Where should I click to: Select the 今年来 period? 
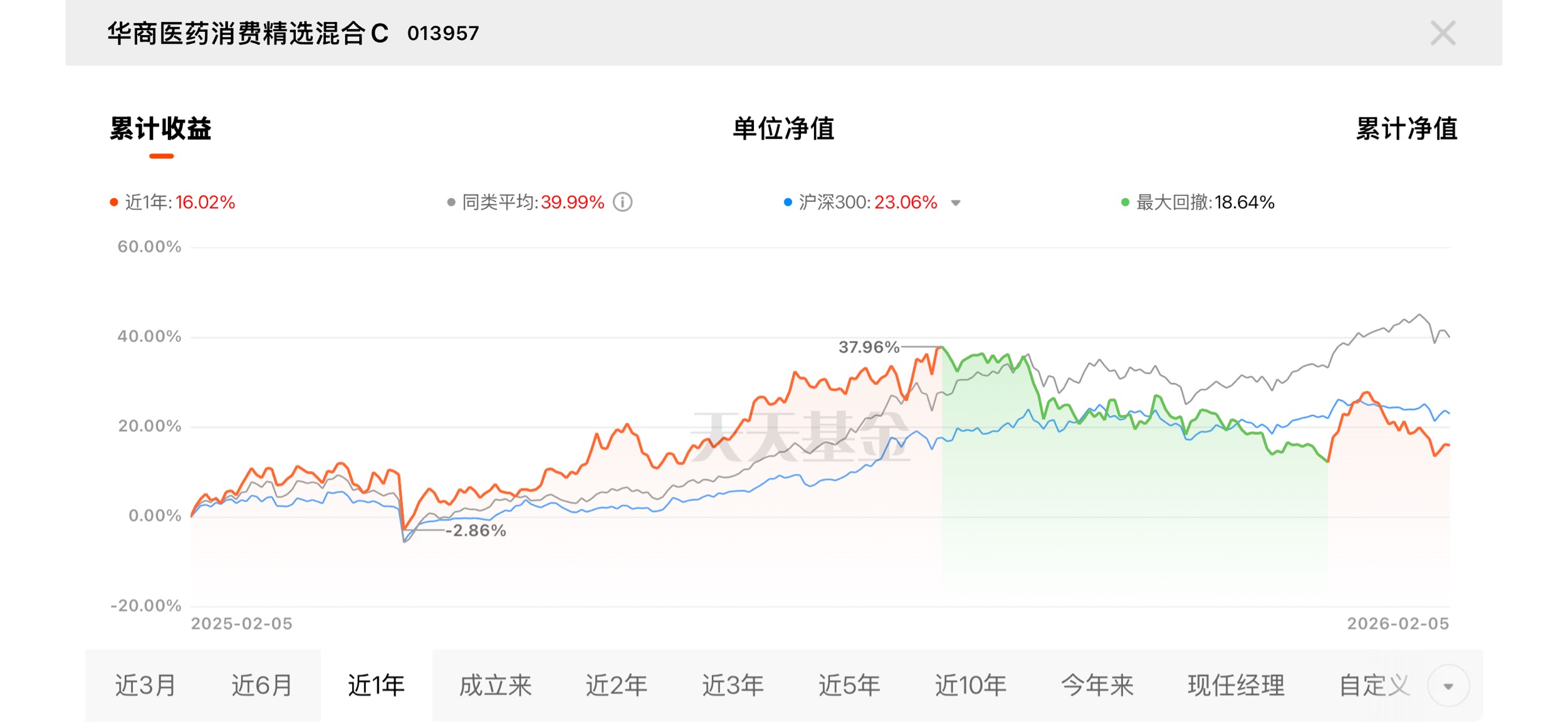pos(1097,686)
